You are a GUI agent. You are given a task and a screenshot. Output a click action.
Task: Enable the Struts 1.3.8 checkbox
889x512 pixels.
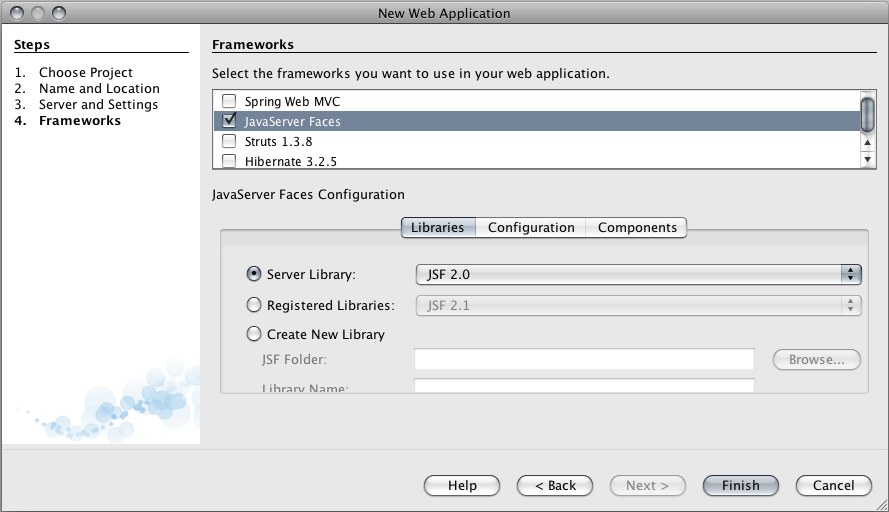(229, 141)
